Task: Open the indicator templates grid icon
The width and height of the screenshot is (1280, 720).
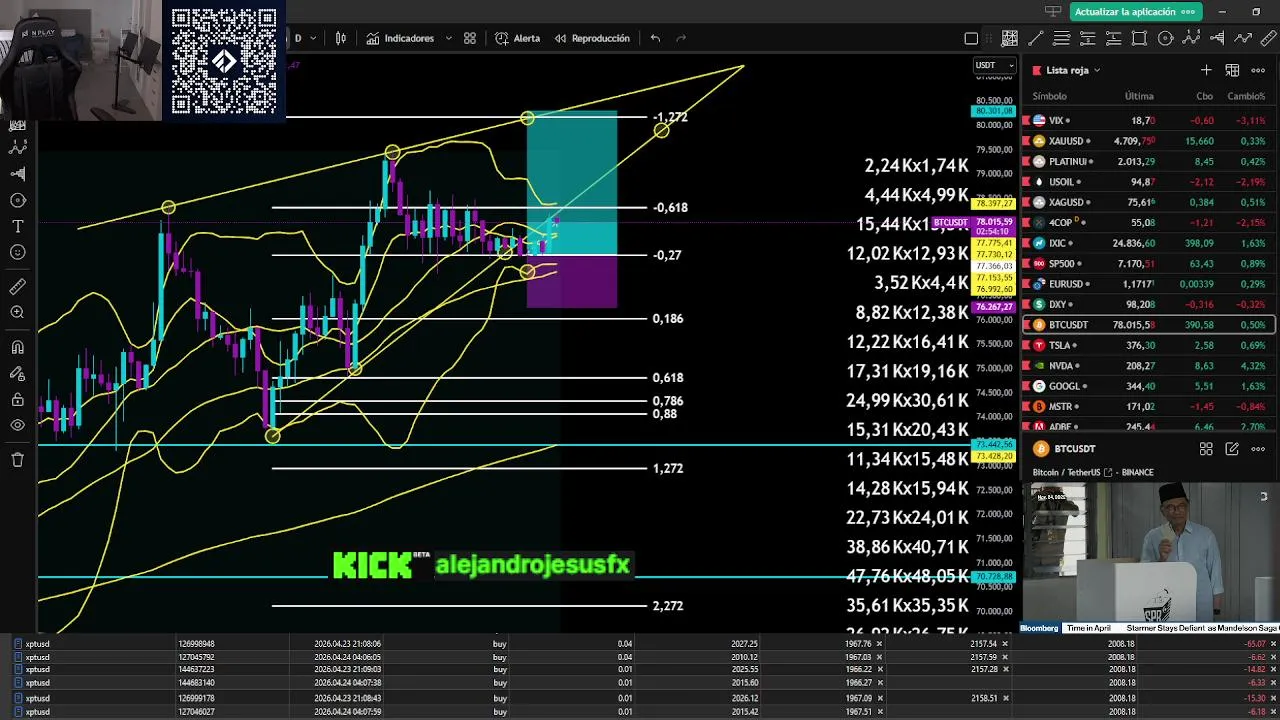Action: [470, 38]
